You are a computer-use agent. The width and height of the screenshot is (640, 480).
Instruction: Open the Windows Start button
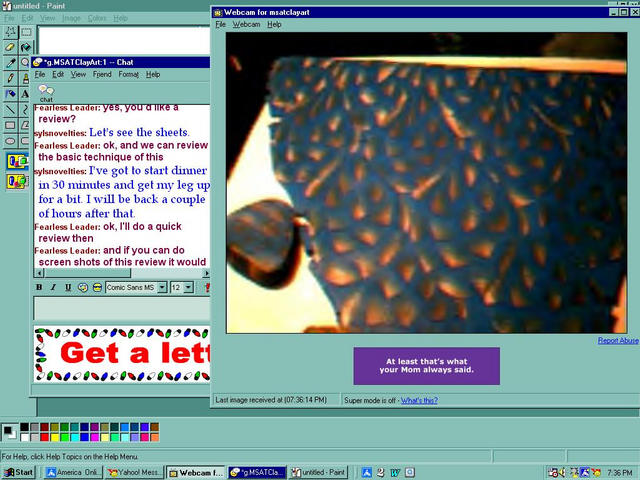[19, 473]
